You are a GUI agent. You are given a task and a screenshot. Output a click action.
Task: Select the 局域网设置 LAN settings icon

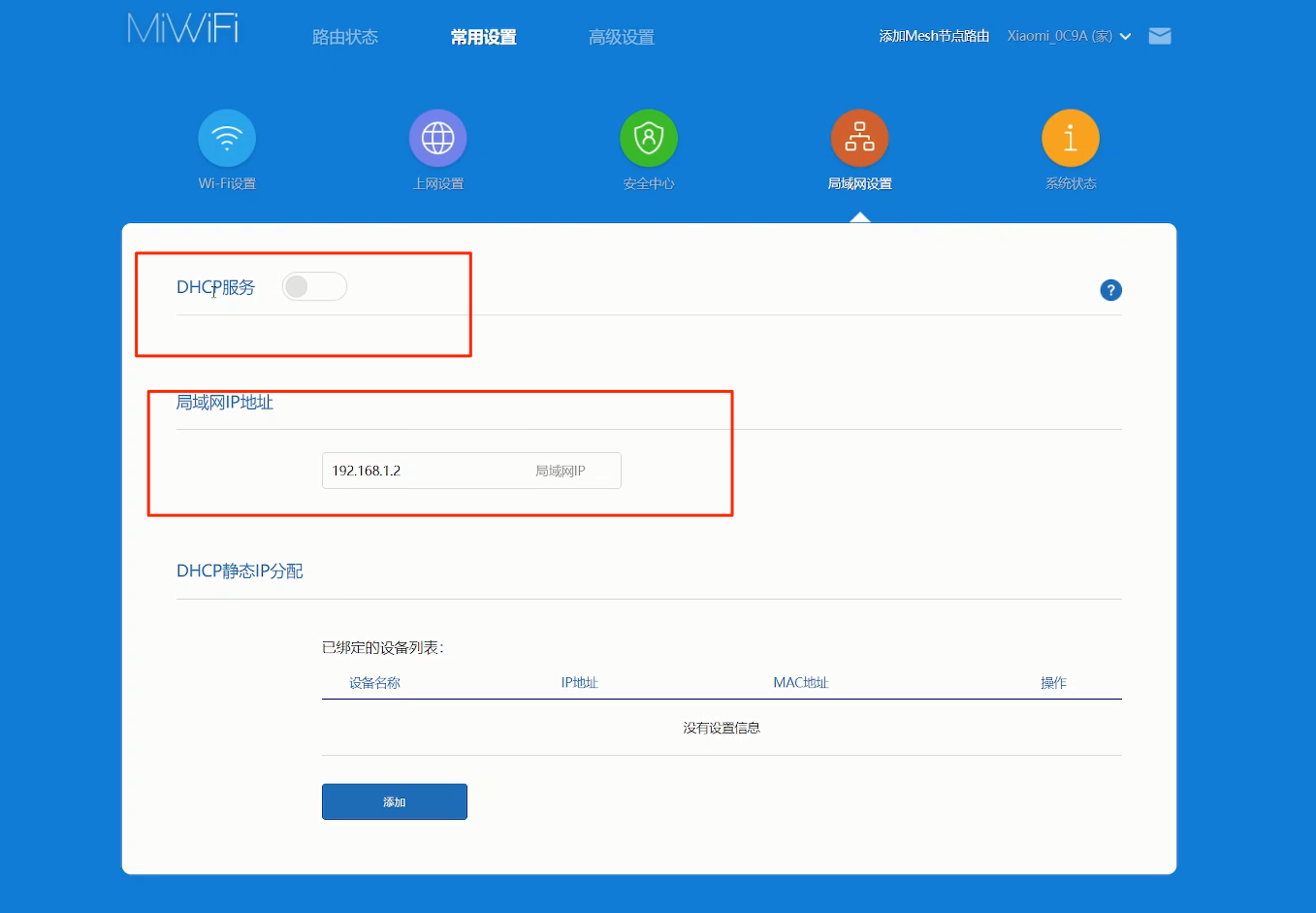point(859,138)
